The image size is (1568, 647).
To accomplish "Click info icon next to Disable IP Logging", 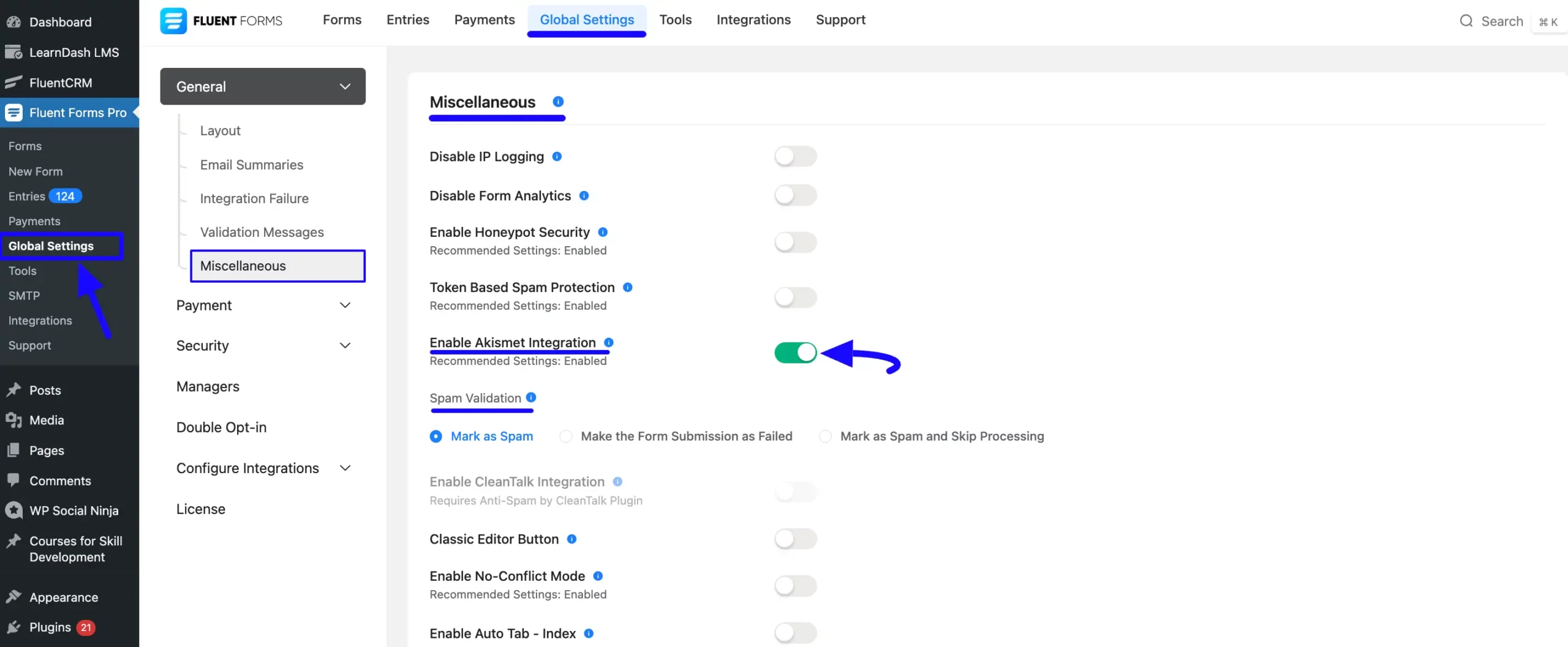I will coord(557,157).
